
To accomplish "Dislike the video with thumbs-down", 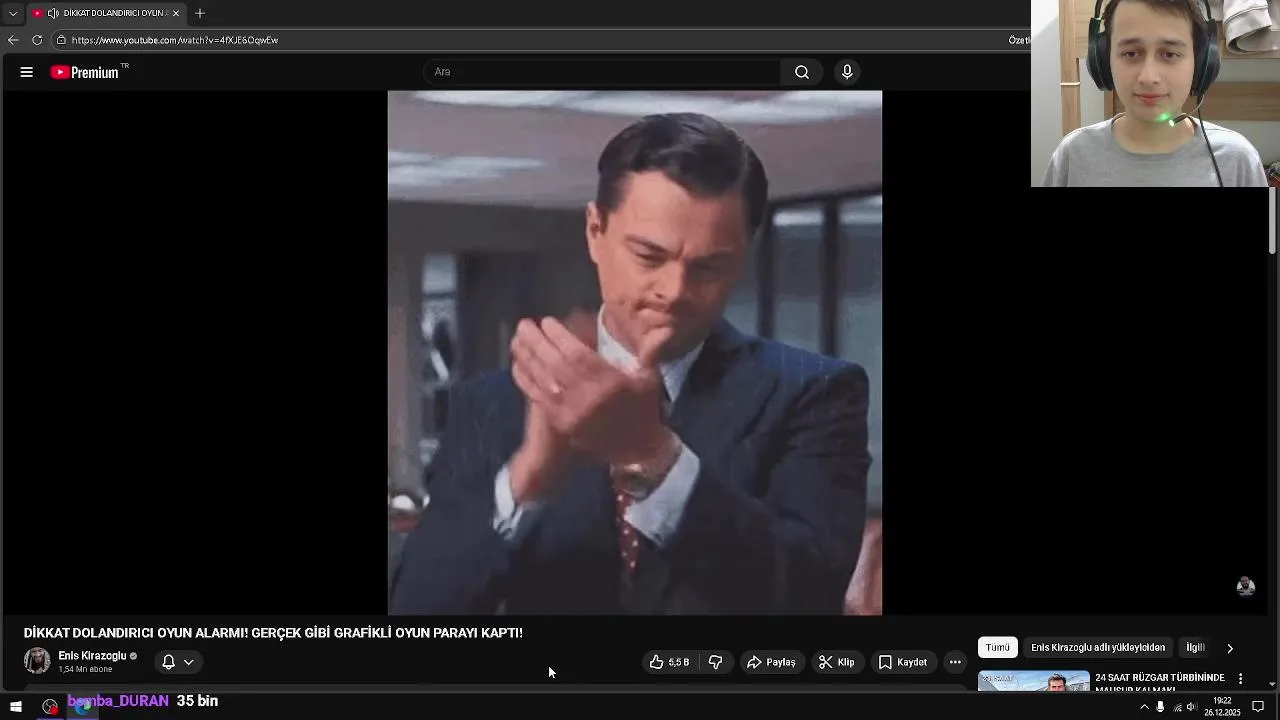I will click(716, 662).
